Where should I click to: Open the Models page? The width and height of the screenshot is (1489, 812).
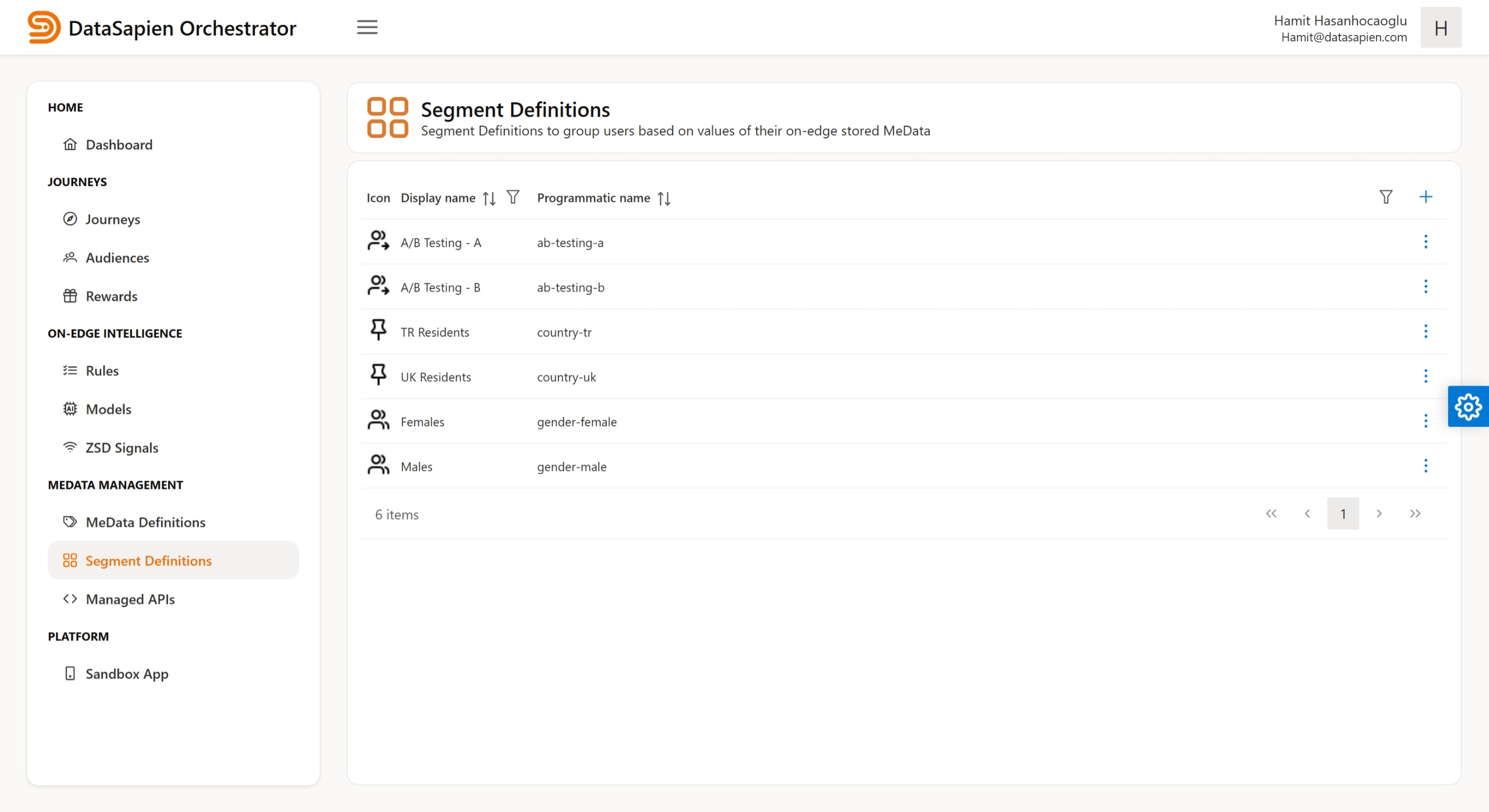click(108, 409)
